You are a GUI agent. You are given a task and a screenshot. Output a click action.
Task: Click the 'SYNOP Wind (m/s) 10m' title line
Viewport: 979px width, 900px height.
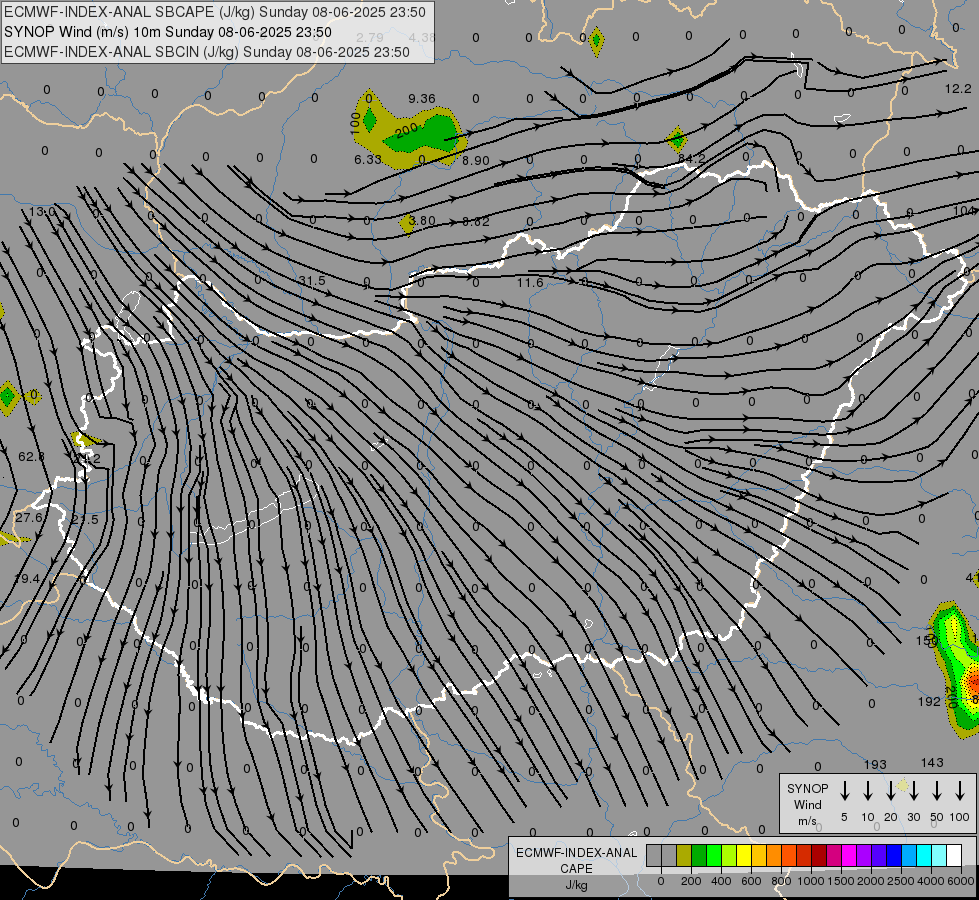(x=167, y=32)
